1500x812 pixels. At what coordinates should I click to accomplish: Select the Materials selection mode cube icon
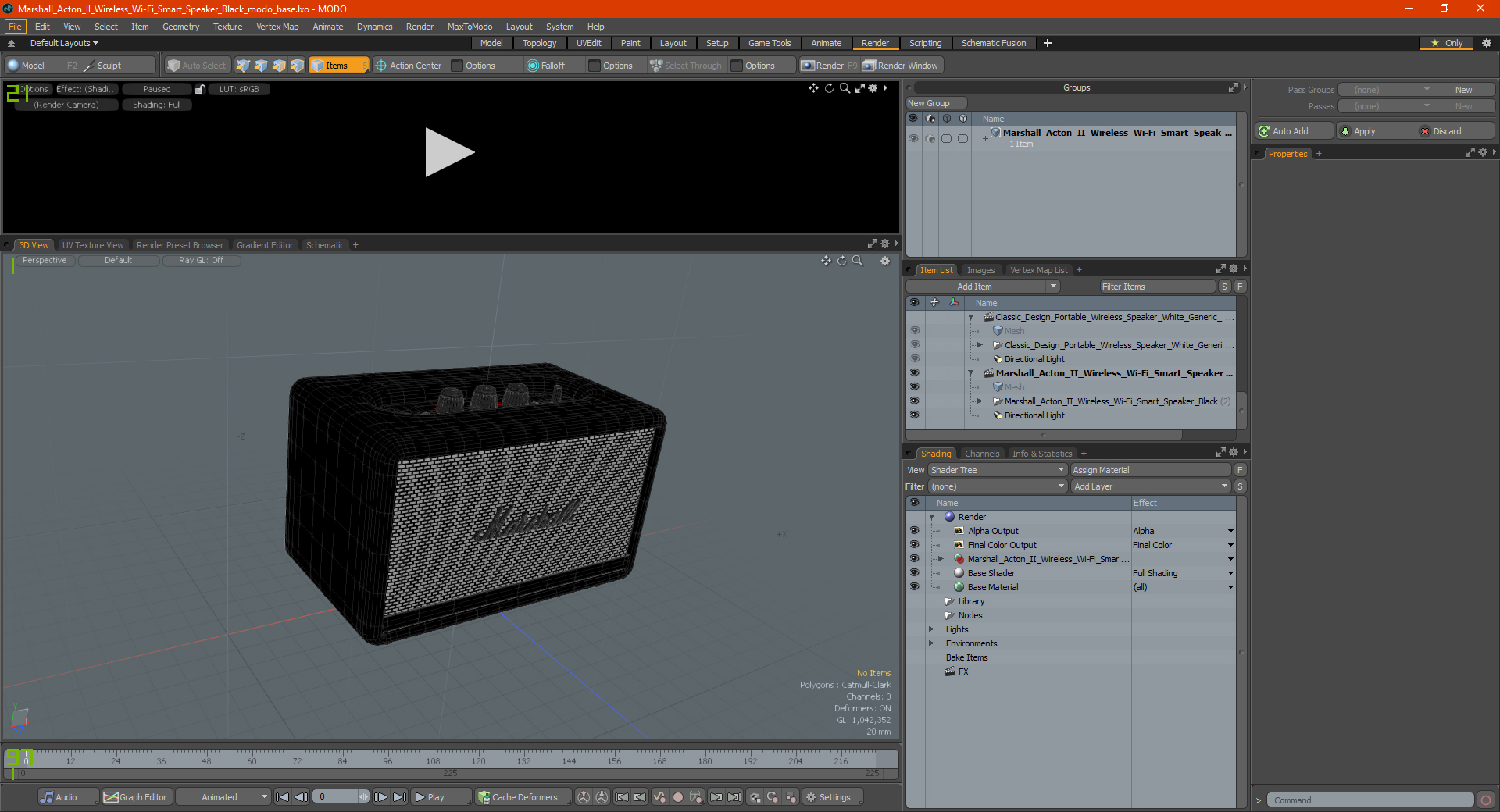297,66
